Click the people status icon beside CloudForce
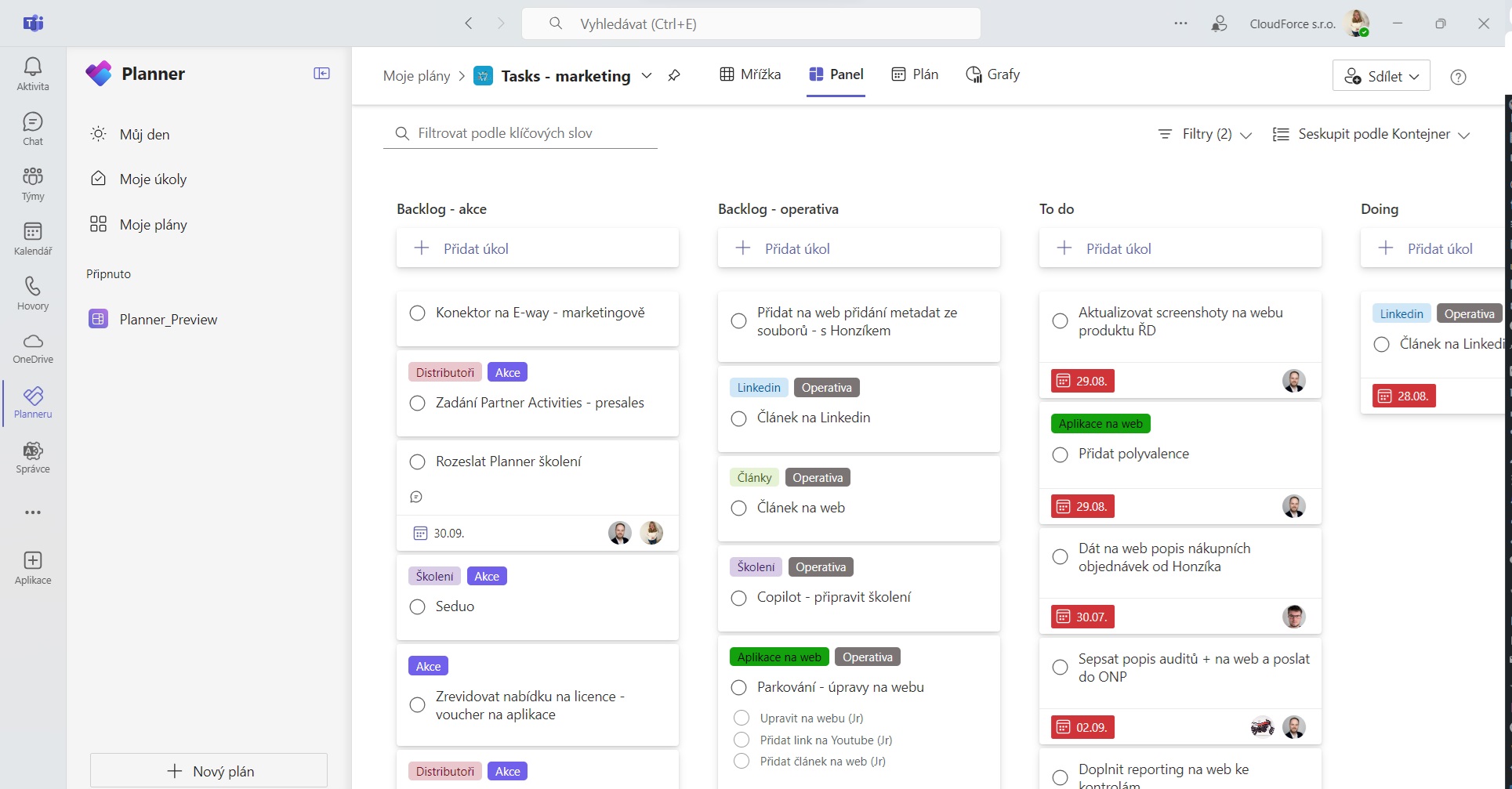1512x789 pixels. (x=1219, y=24)
